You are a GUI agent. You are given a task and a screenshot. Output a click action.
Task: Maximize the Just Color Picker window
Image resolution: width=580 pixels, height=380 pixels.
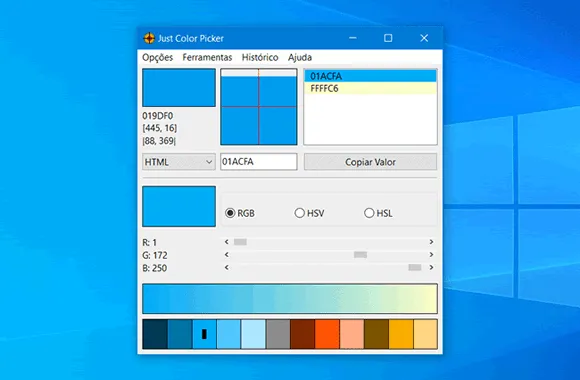(388, 38)
